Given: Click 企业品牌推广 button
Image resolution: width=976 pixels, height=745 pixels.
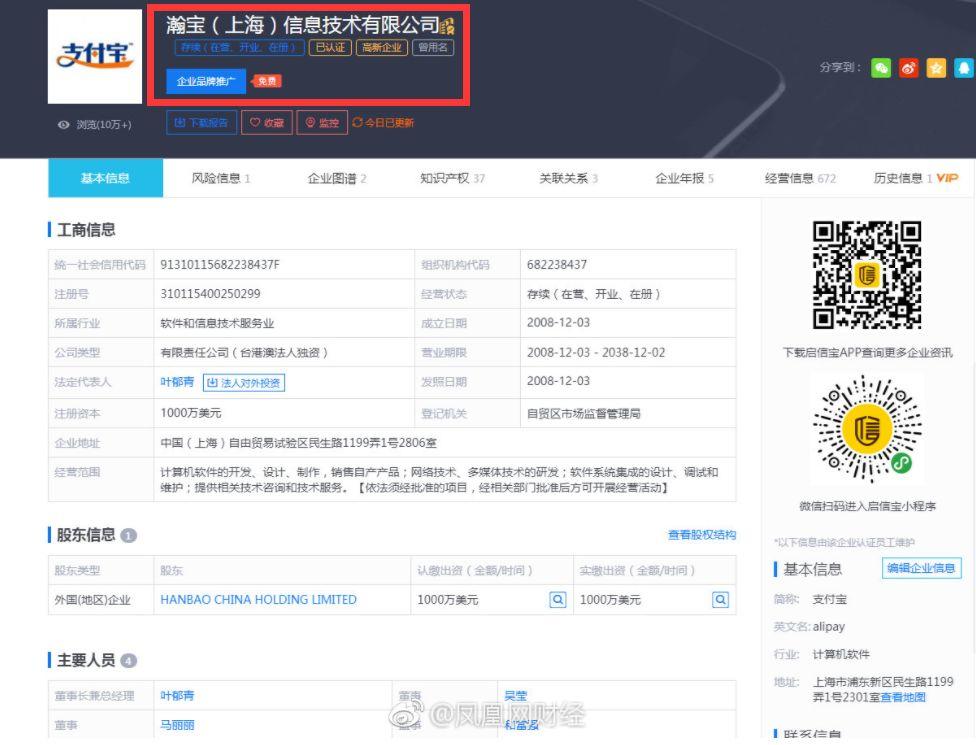Looking at the screenshot, I should [206, 81].
